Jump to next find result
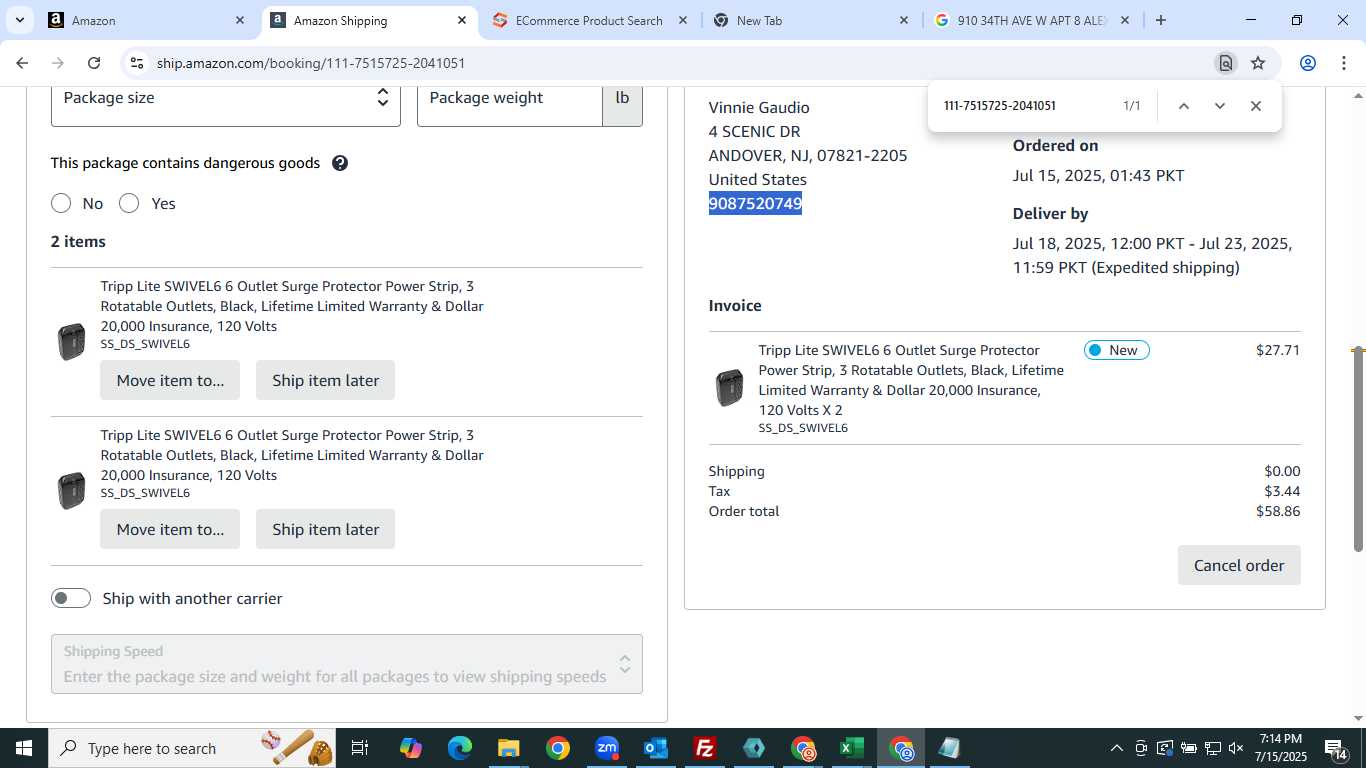 point(1220,106)
